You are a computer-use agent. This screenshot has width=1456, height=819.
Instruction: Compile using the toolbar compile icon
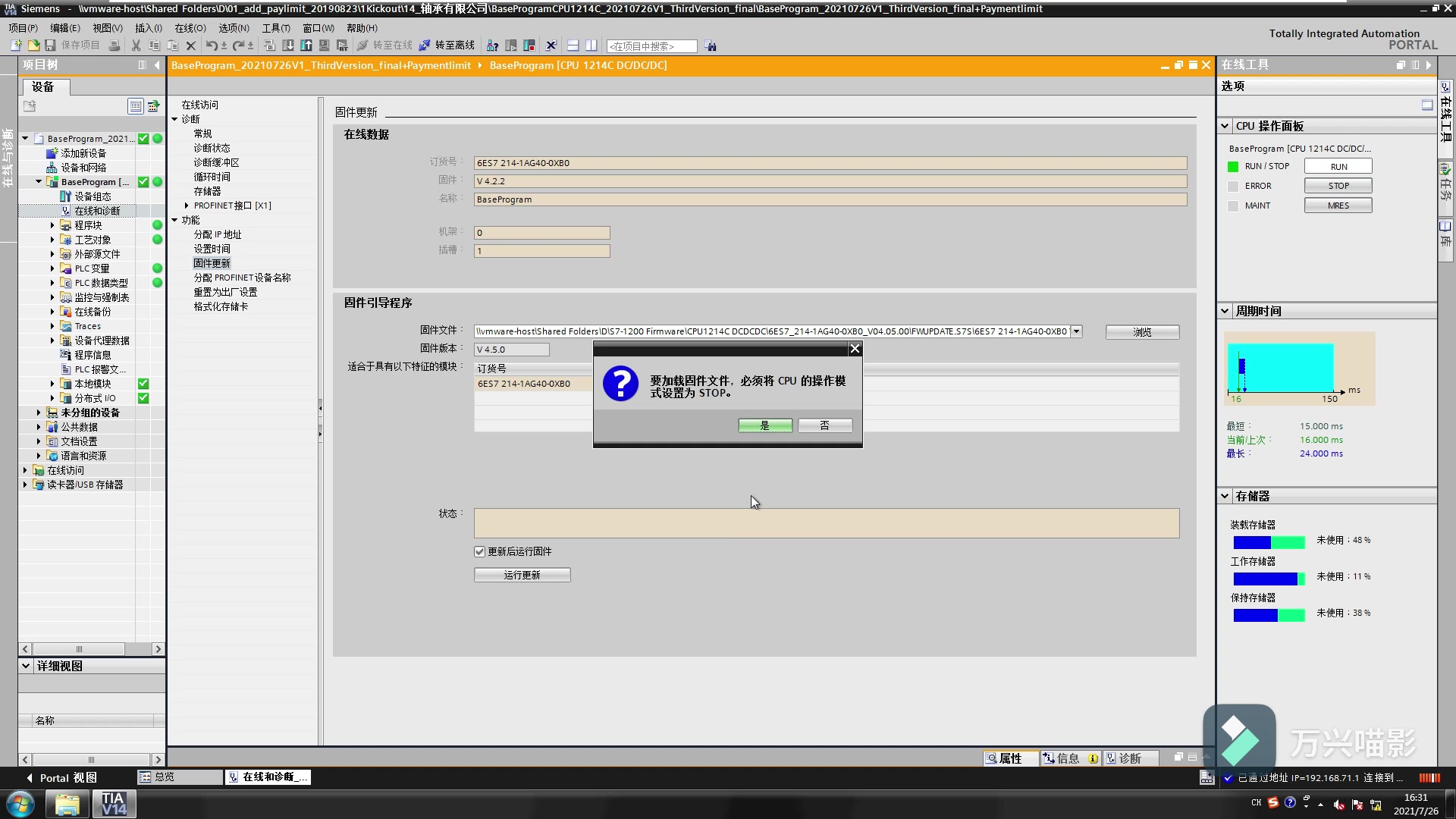(269, 45)
